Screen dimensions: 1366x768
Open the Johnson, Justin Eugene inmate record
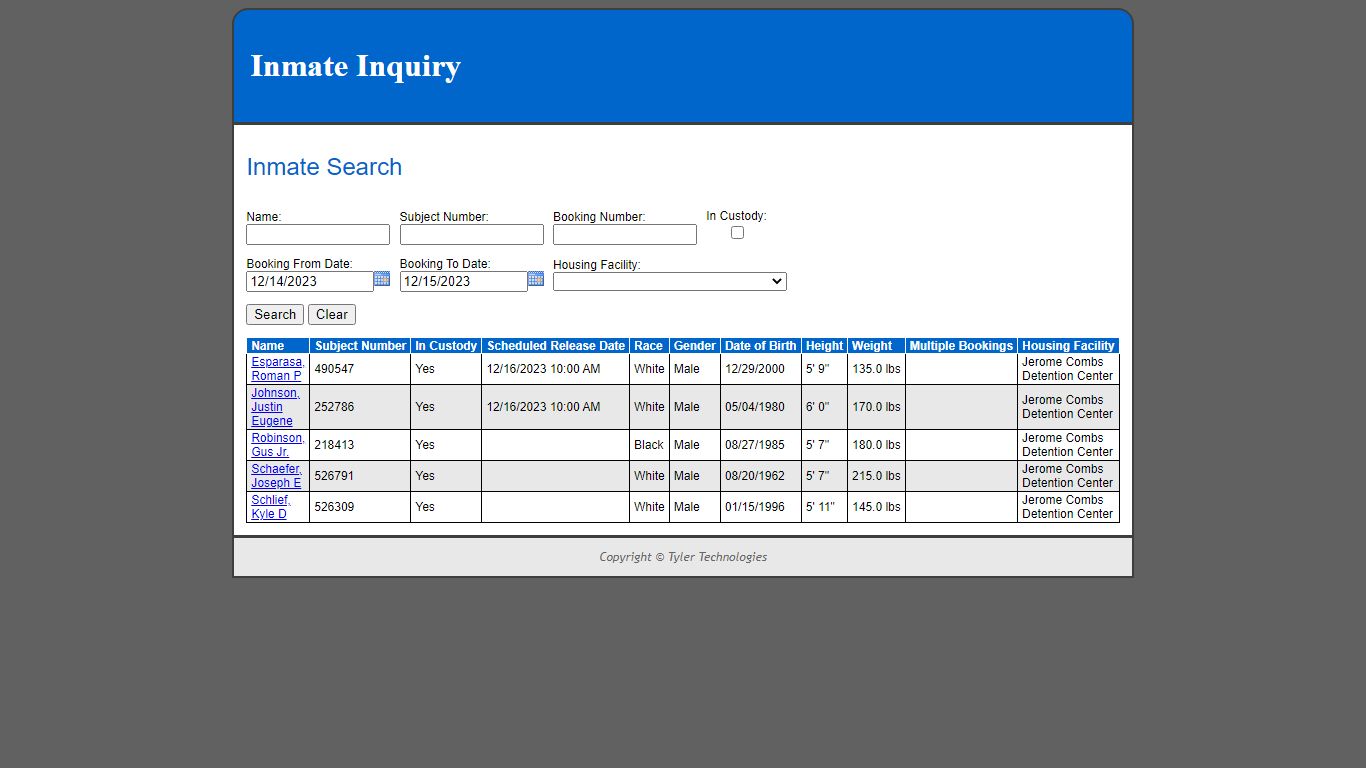pyautogui.click(x=275, y=407)
